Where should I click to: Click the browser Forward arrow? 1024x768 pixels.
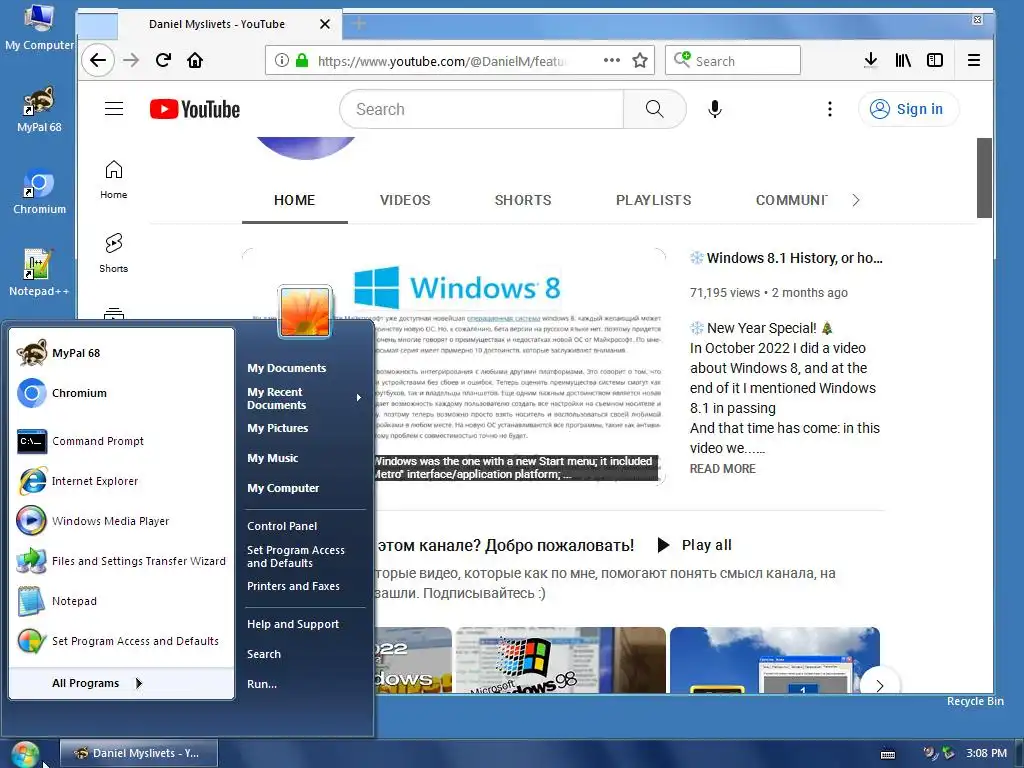tap(131, 61)
